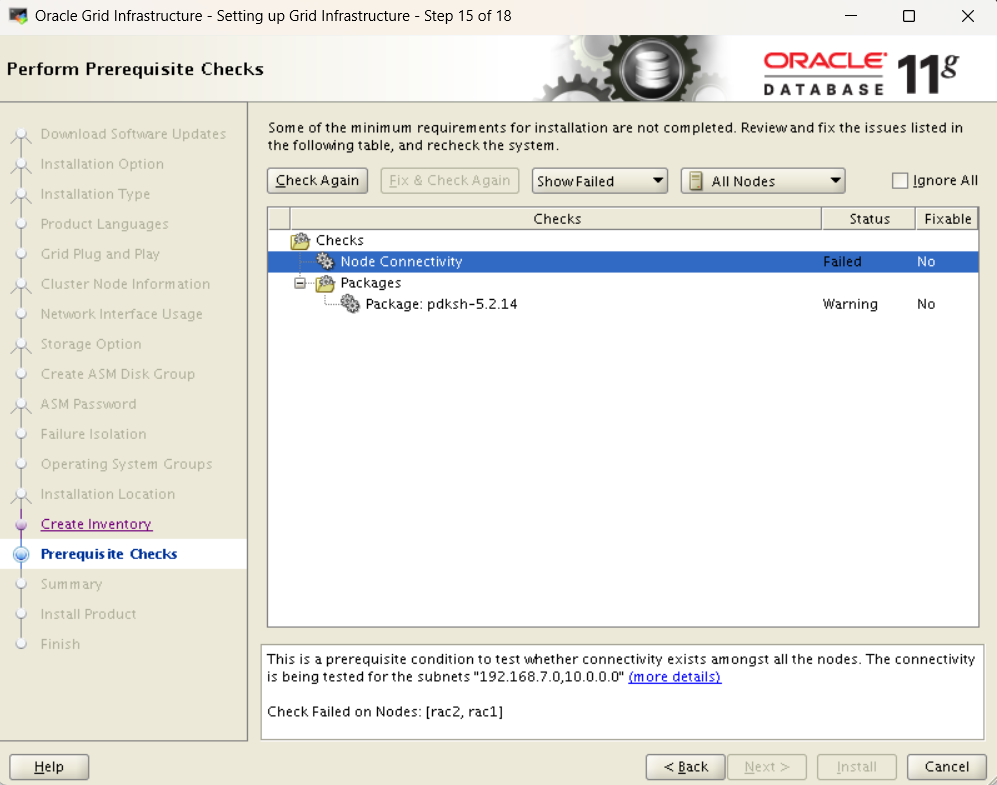Image resolution: width=997 pixels, height=785 pixels.
Task: Click the Download Software Updates step
Action: [x=133, y=134]
